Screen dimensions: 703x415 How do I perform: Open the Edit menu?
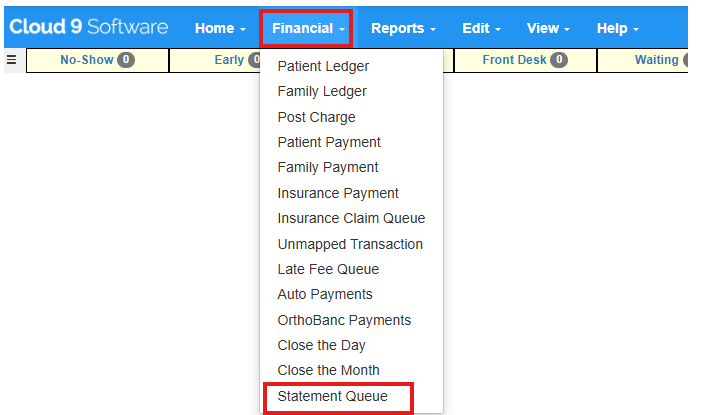tap(481, 28)
